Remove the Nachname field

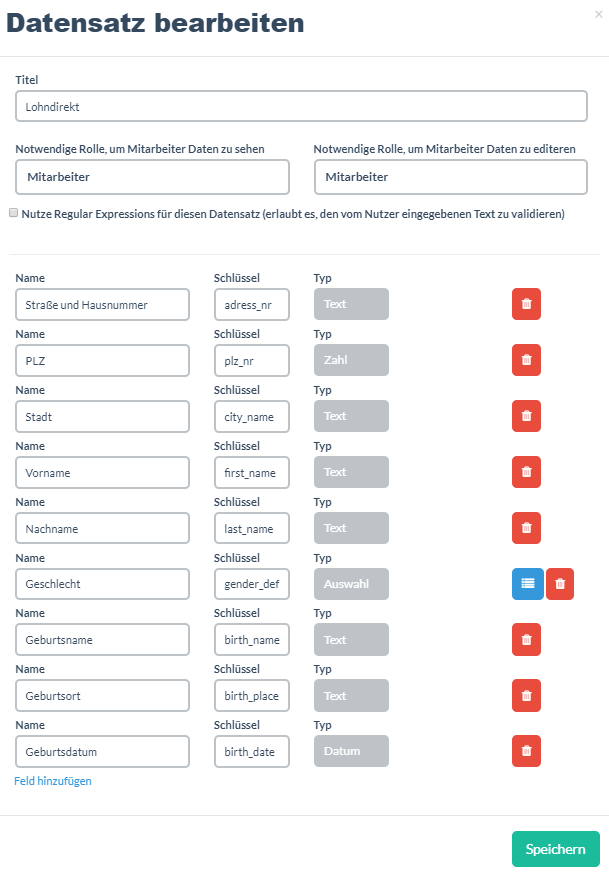click(526, 528)
